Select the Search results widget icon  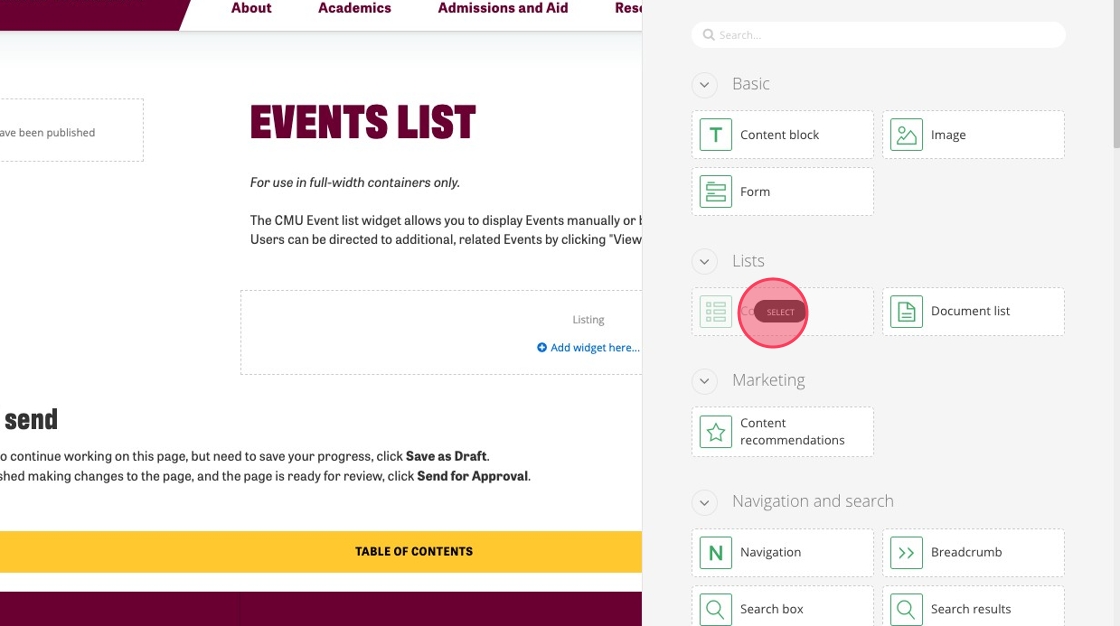point(906,609)
